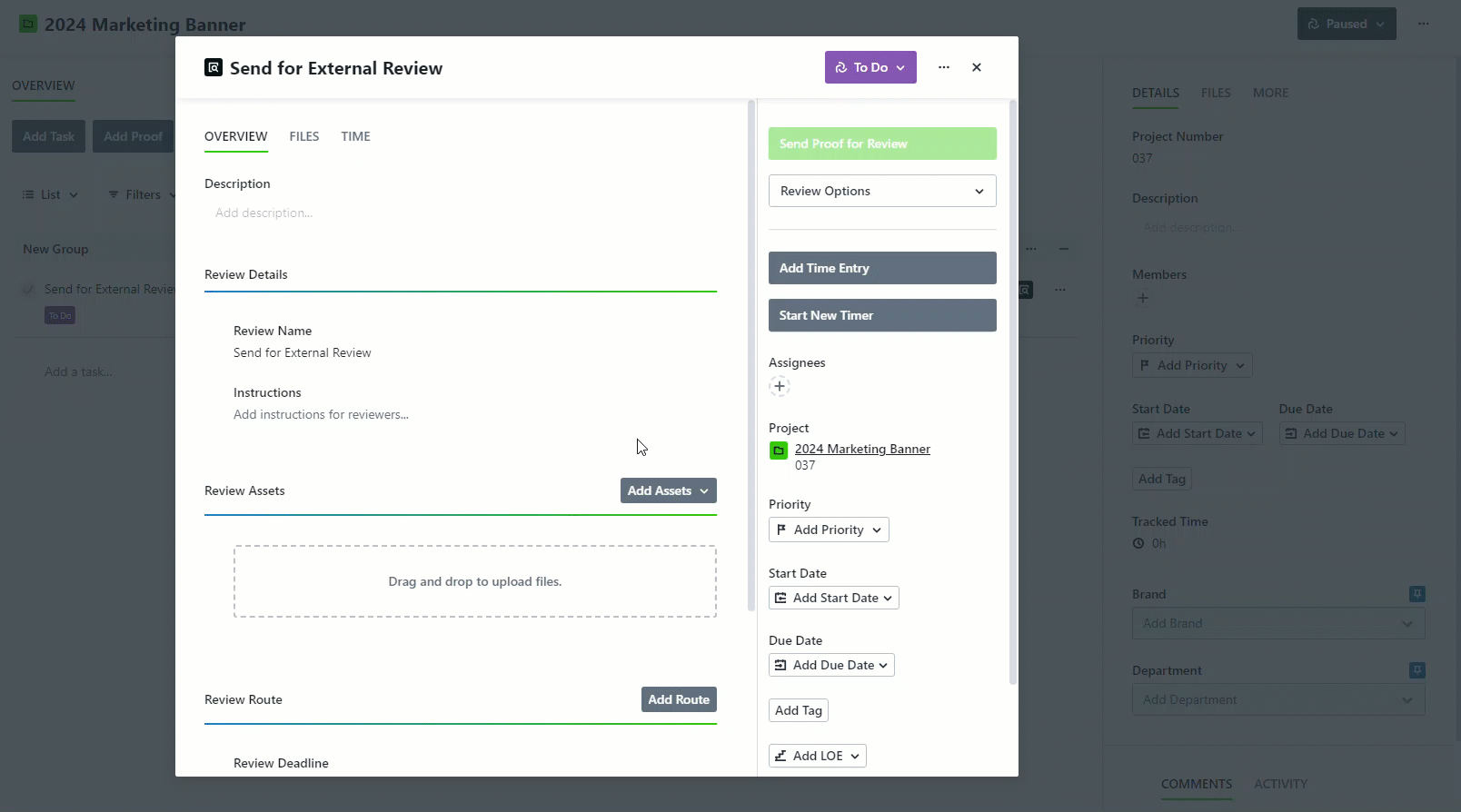Close the Send for External Review modal
1461x812 pixels.
(977, 67)
